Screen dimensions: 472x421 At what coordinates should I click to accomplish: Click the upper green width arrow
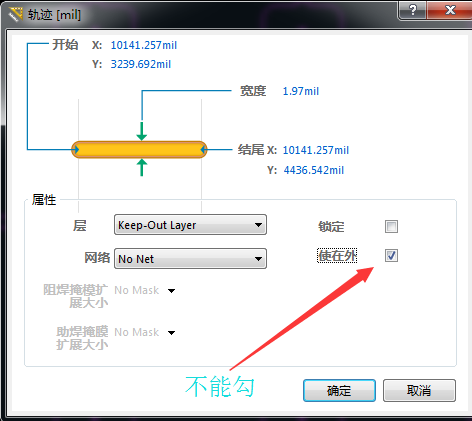tap(142, 131)
